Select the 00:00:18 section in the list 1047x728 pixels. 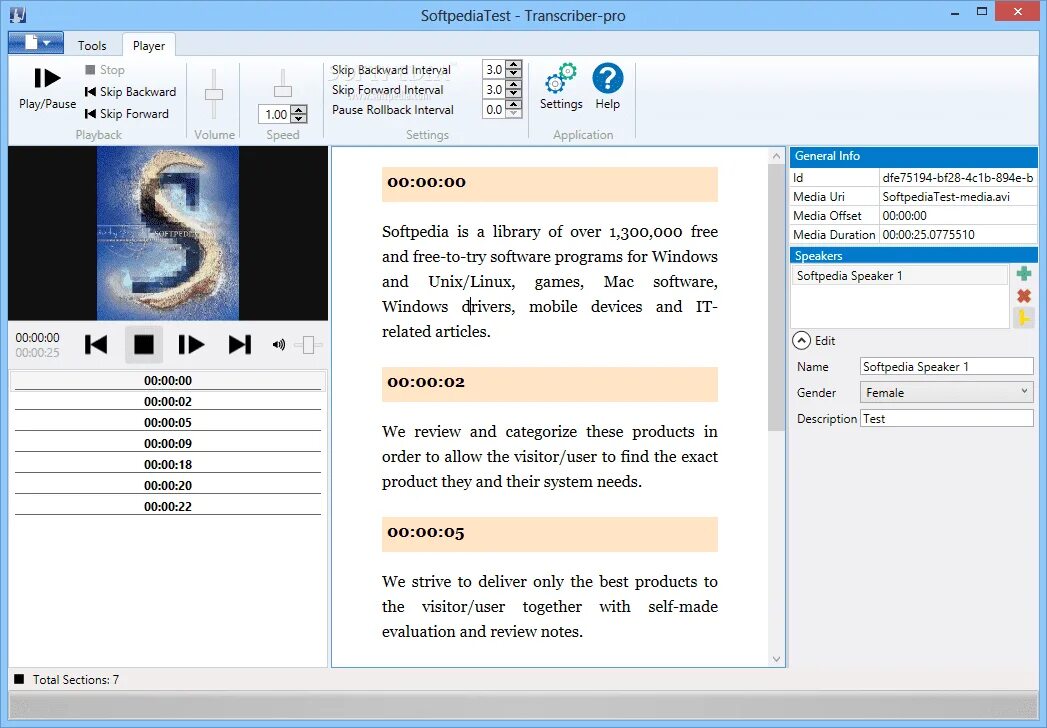coord(168,464)
